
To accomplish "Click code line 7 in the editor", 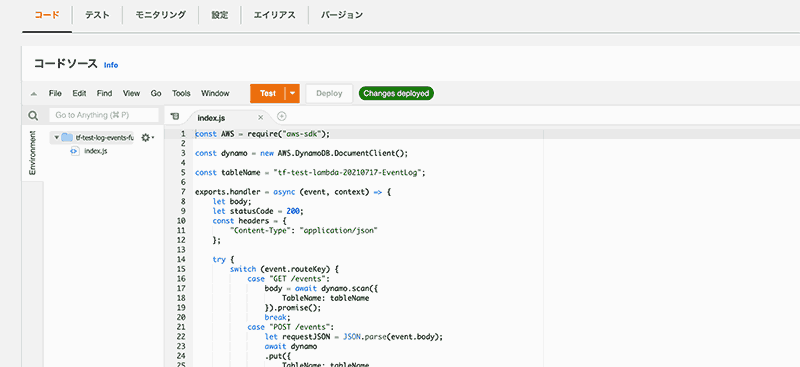I will (293, 192).
